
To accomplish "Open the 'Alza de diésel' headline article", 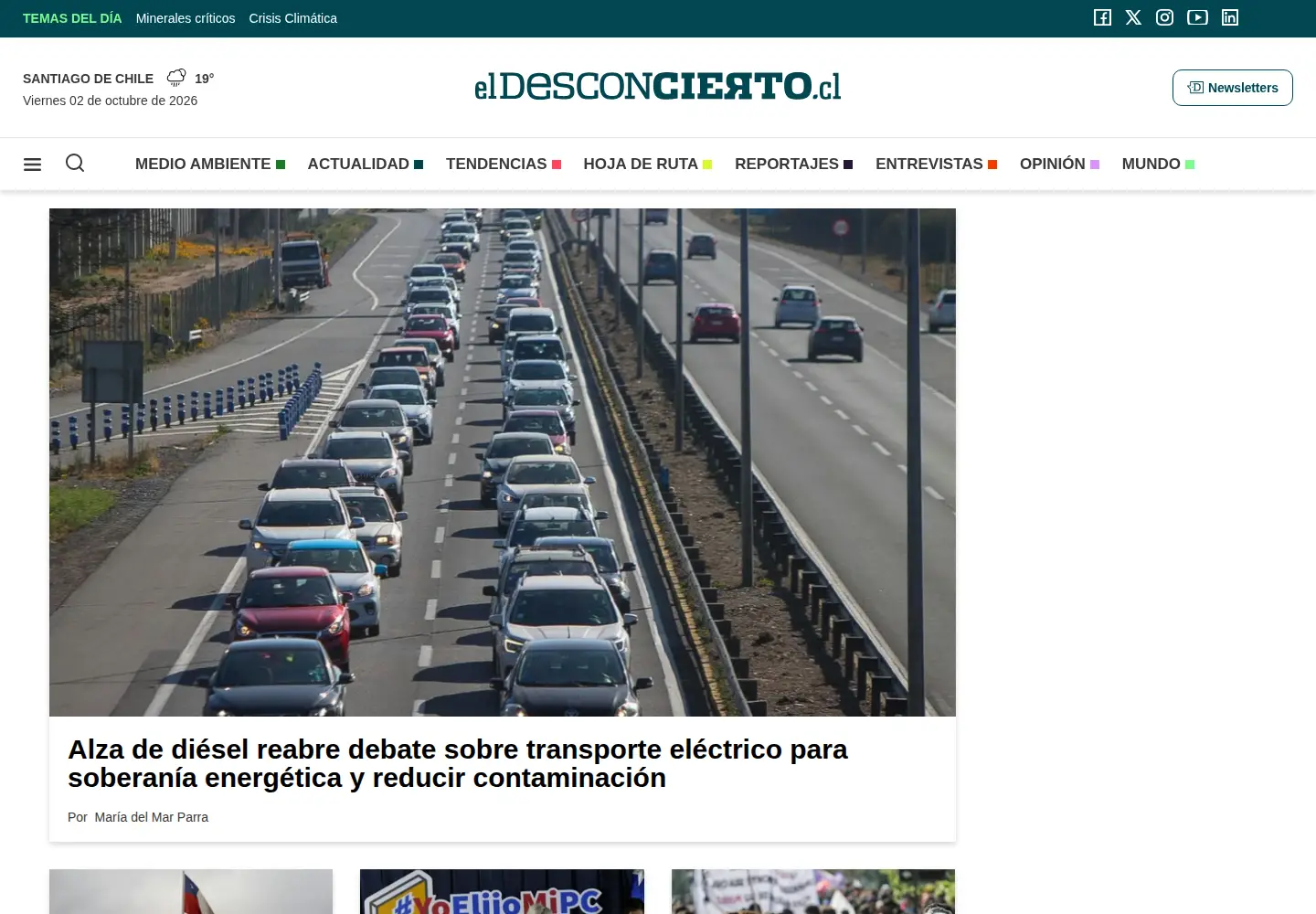I will (x=457, y=763).
